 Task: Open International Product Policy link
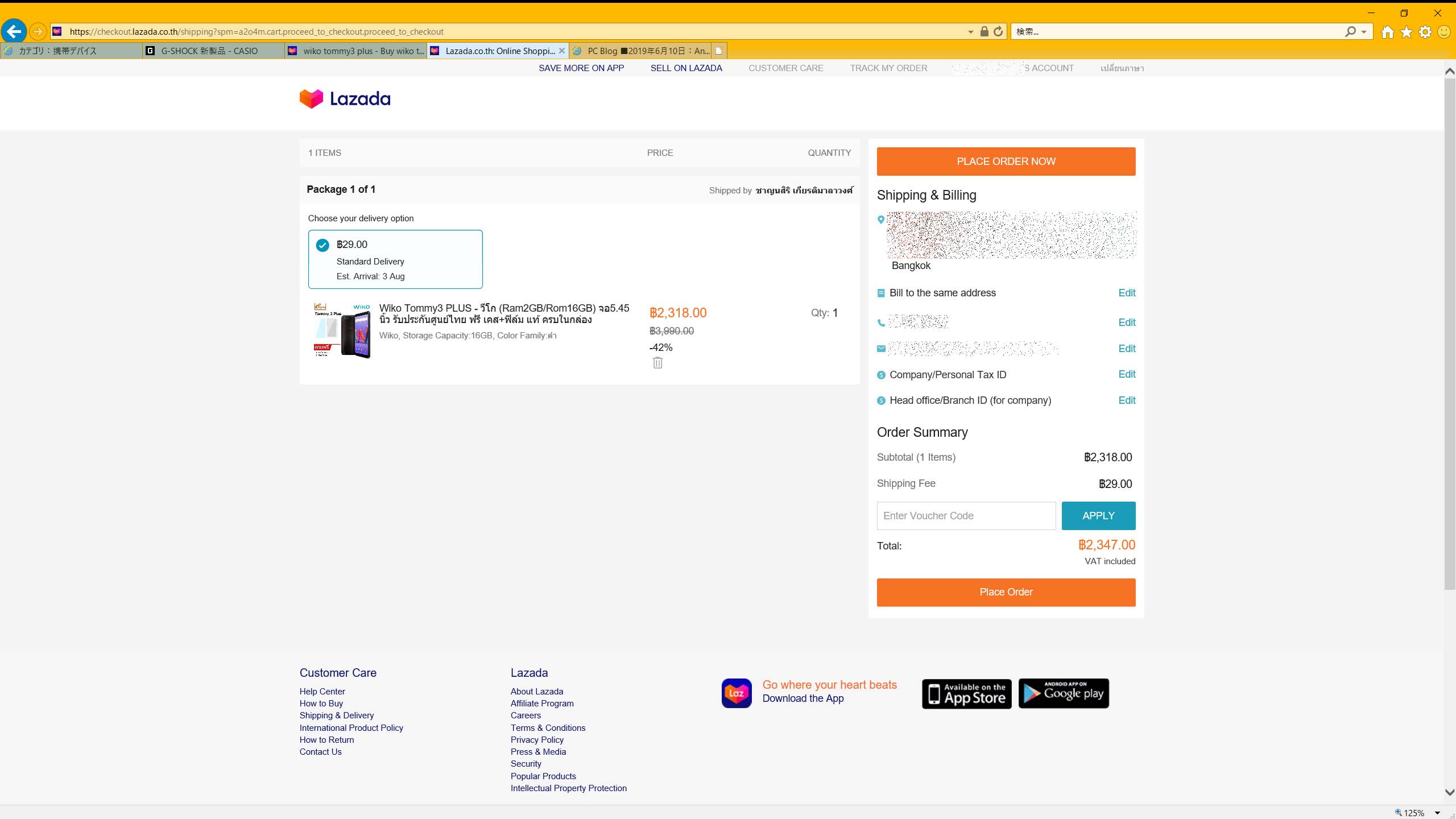click(351, 728)
